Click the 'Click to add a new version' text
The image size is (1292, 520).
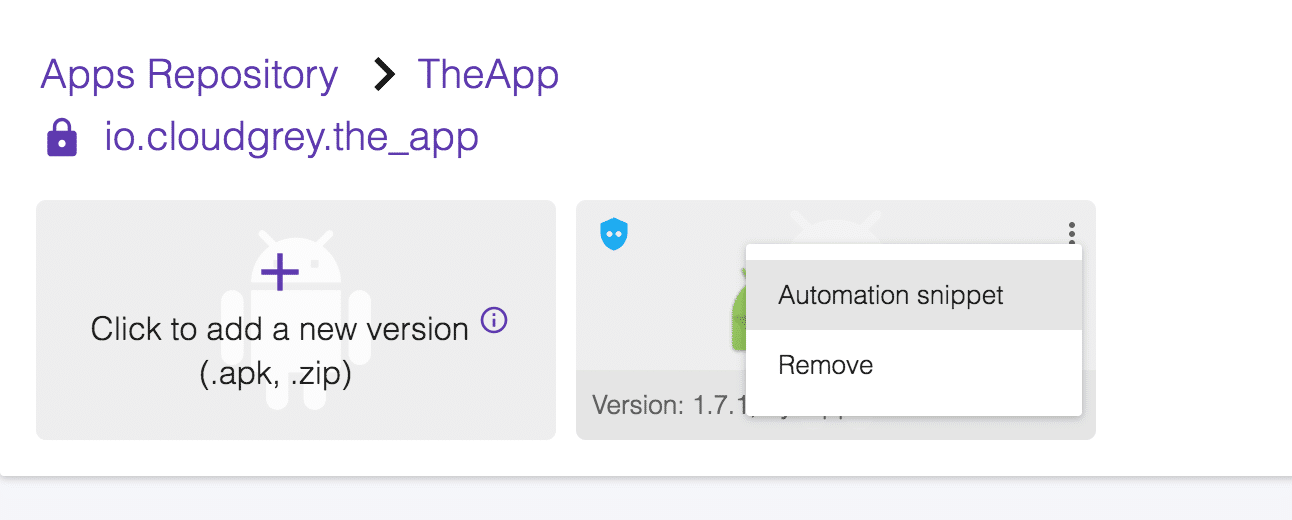[x=279, y=329]
